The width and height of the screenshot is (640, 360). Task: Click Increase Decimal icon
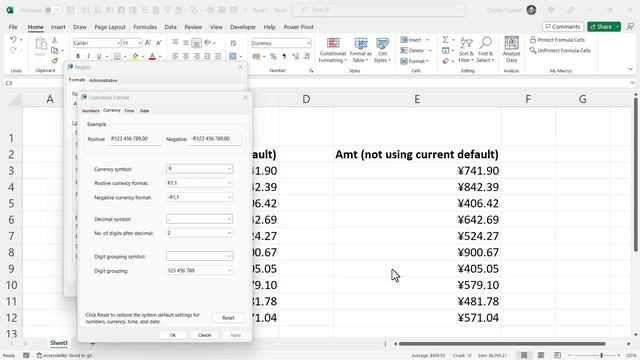[x=296, y=56]
